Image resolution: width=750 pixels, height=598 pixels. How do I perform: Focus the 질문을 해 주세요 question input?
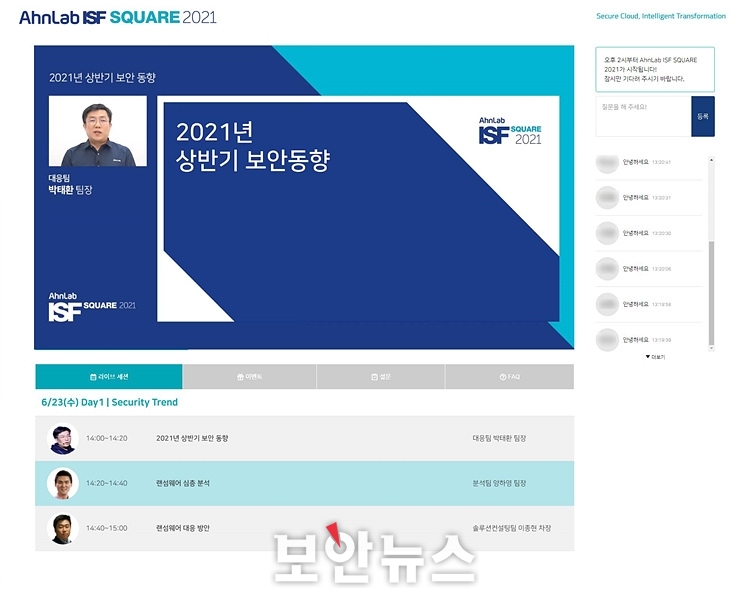click(643, 116)
